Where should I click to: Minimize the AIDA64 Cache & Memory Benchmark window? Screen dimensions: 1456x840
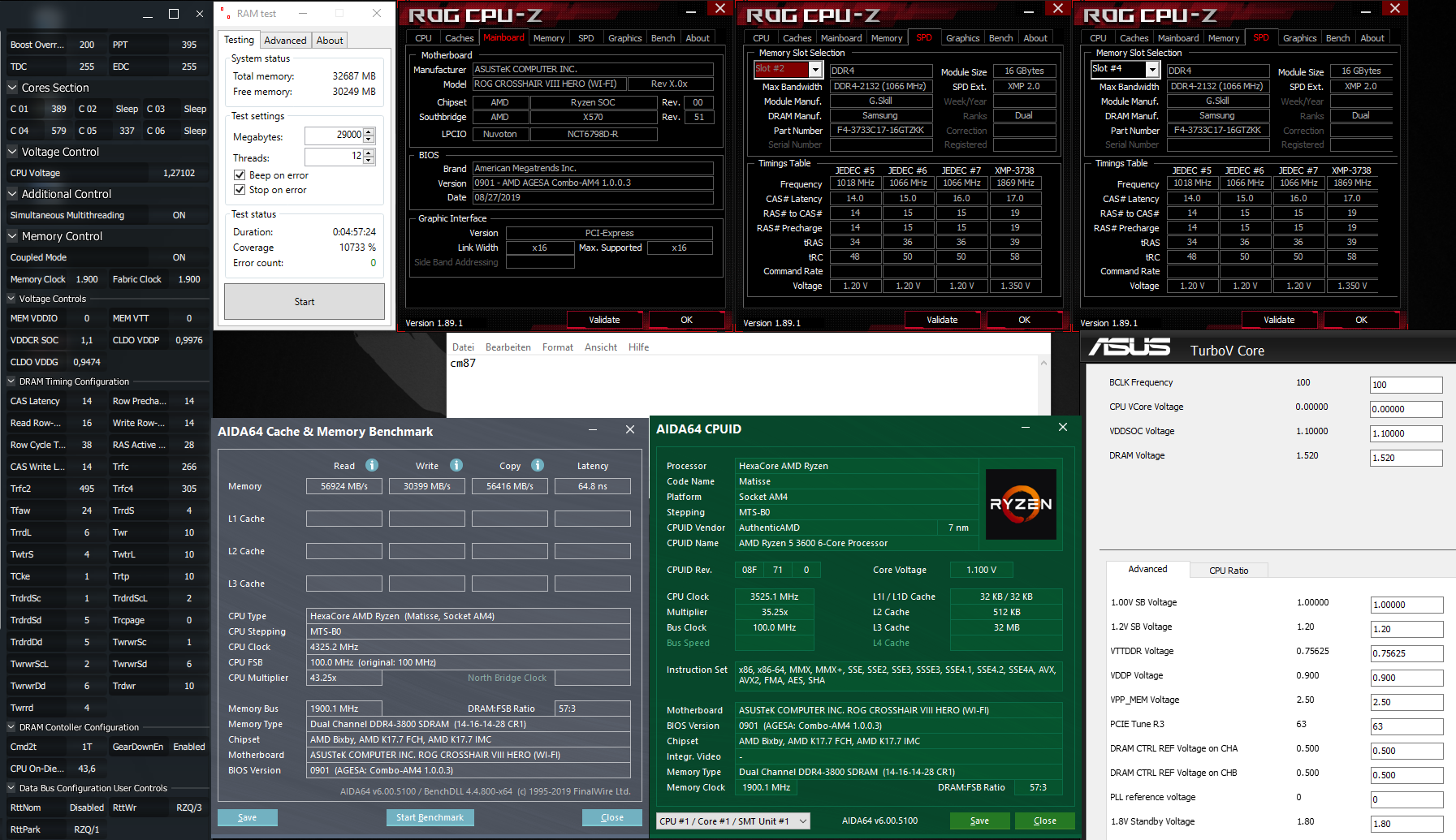[593, 430]
